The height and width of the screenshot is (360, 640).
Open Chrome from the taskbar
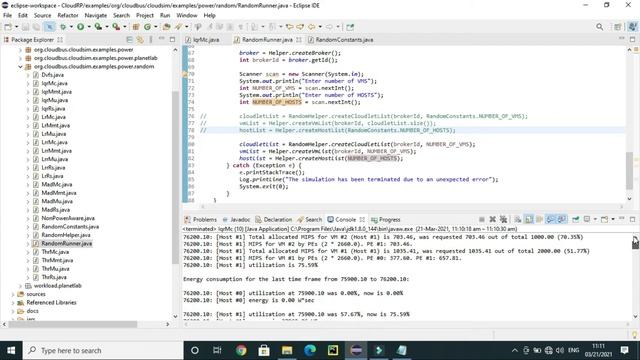(x=241, y=351)
